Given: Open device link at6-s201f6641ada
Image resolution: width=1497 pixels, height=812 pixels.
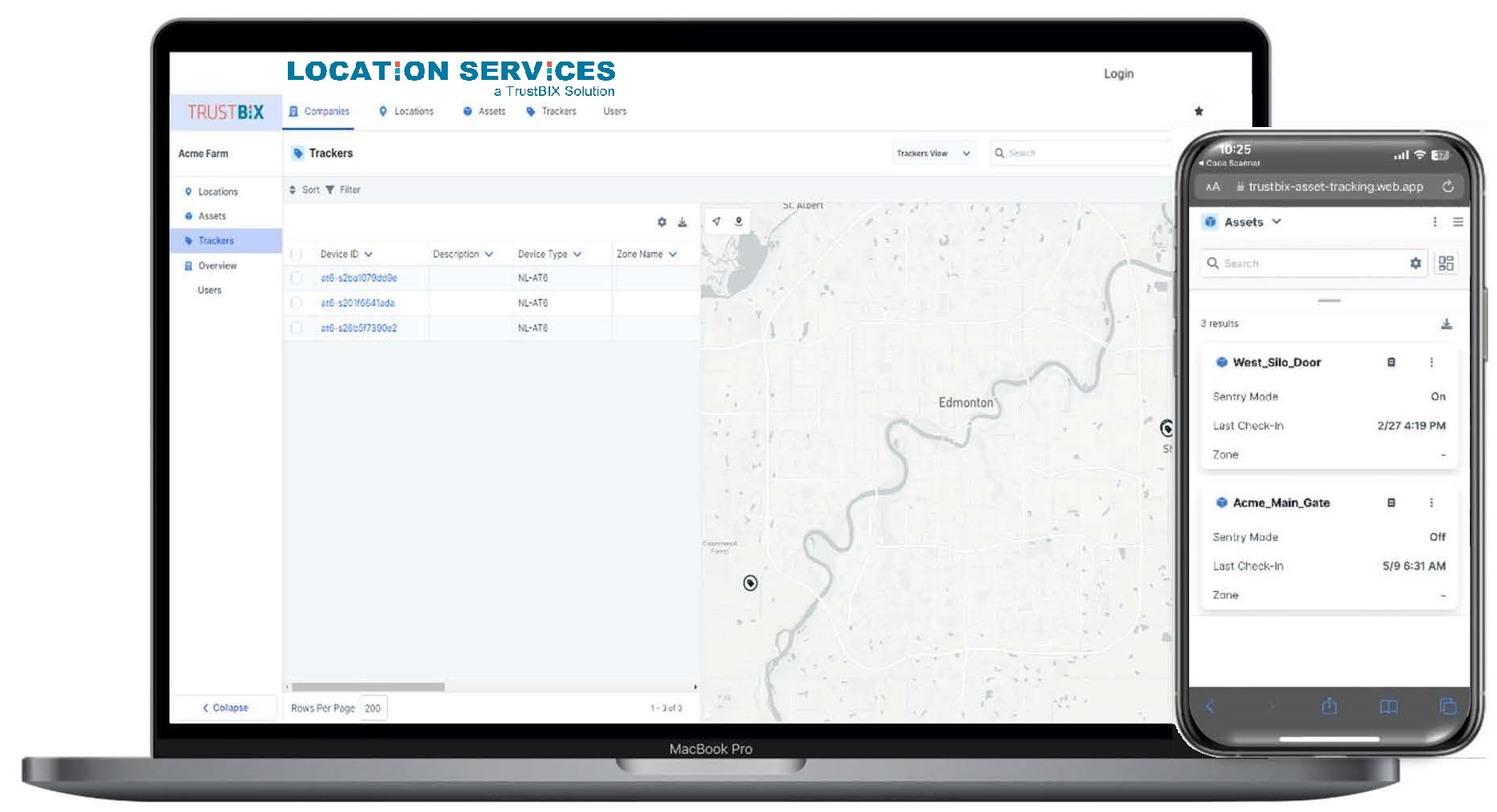Looking at the screenshot, I should (x=357, y=303).
